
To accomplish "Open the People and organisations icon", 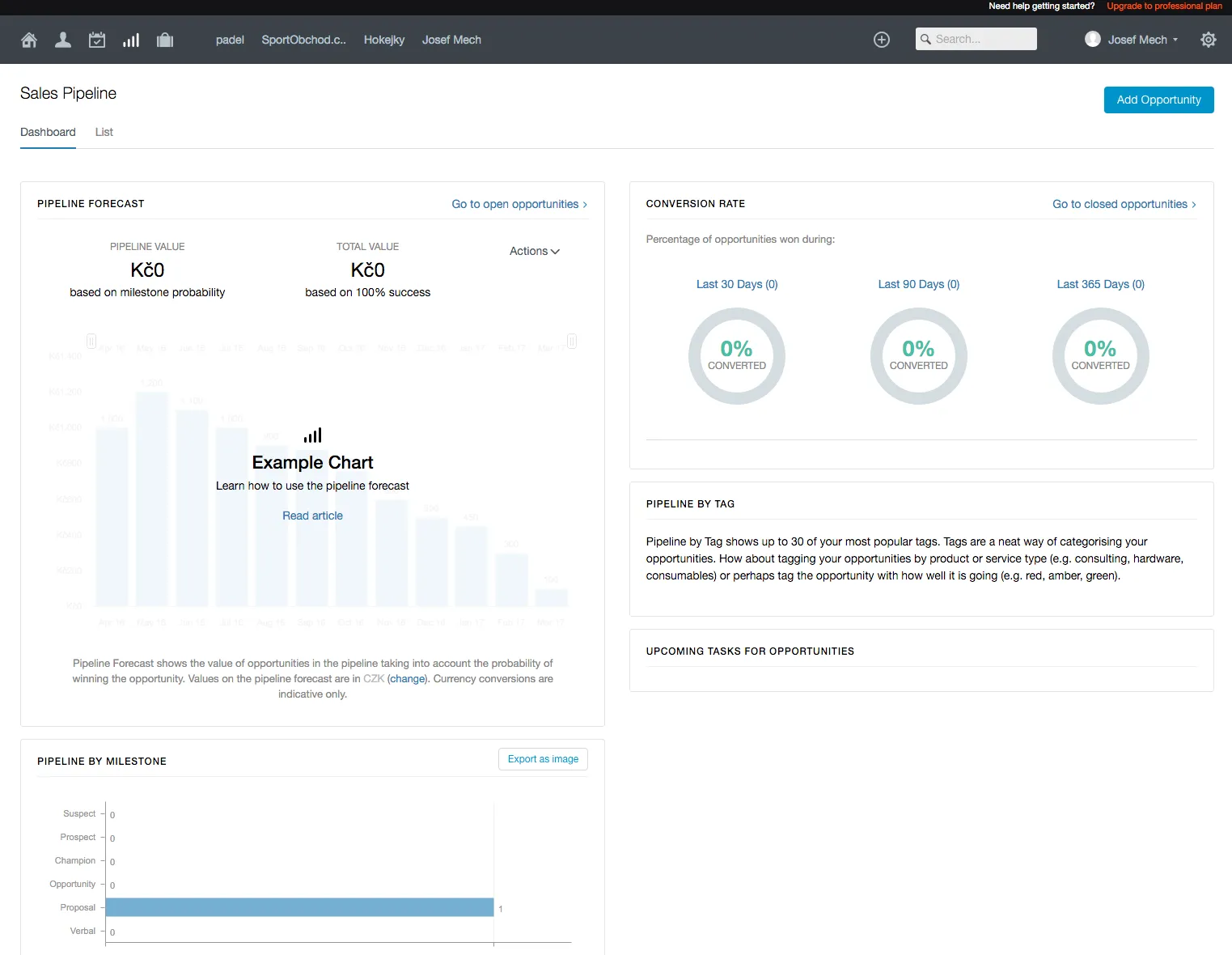I will click(x=63, y=40).
